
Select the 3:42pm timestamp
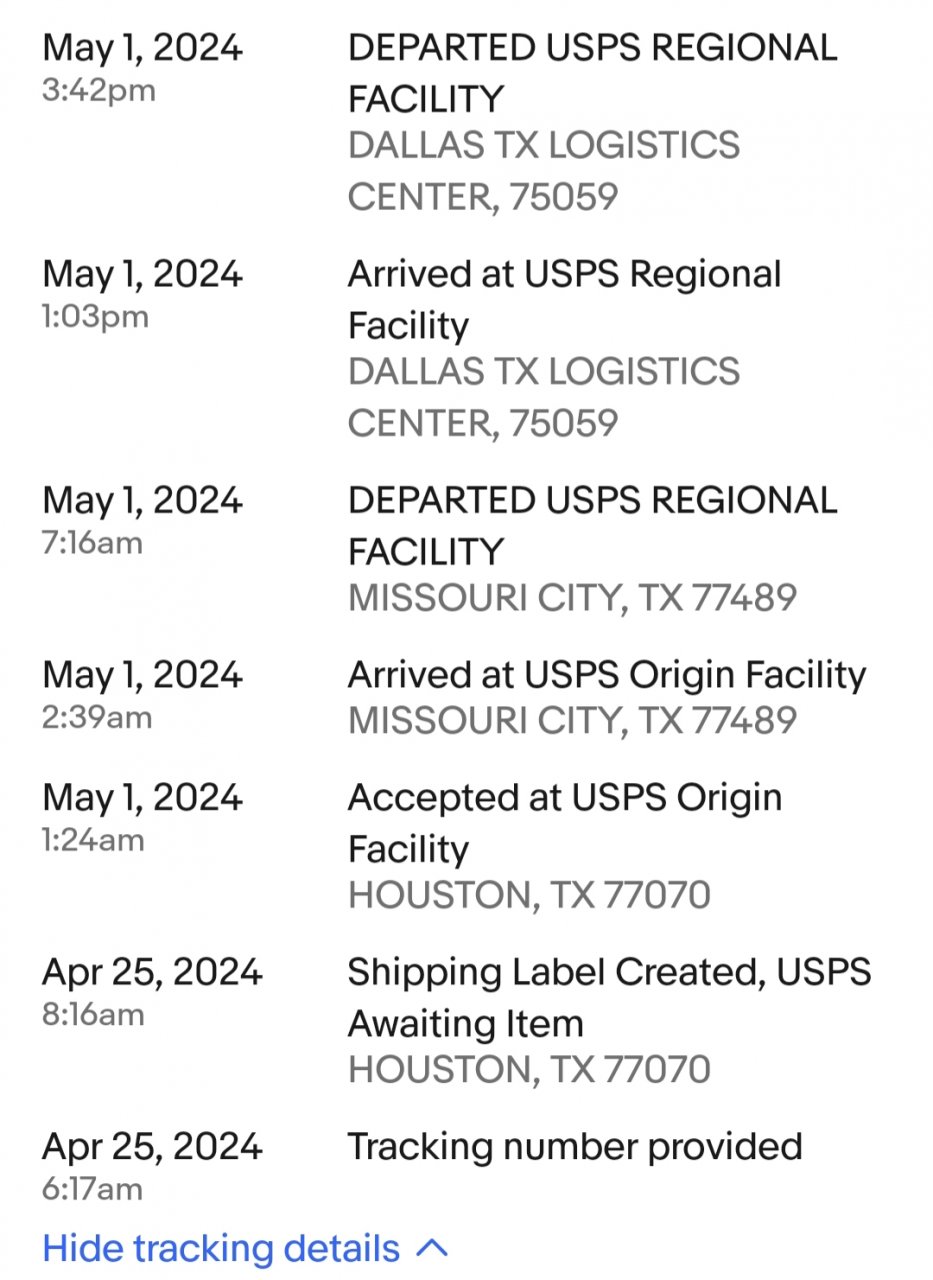(x=99, y=91)
